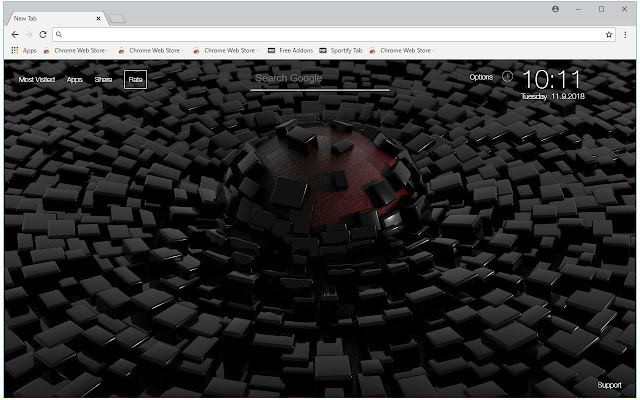Maximize the Chrome window
The image size is (640, 400).
tap(601, 9)
